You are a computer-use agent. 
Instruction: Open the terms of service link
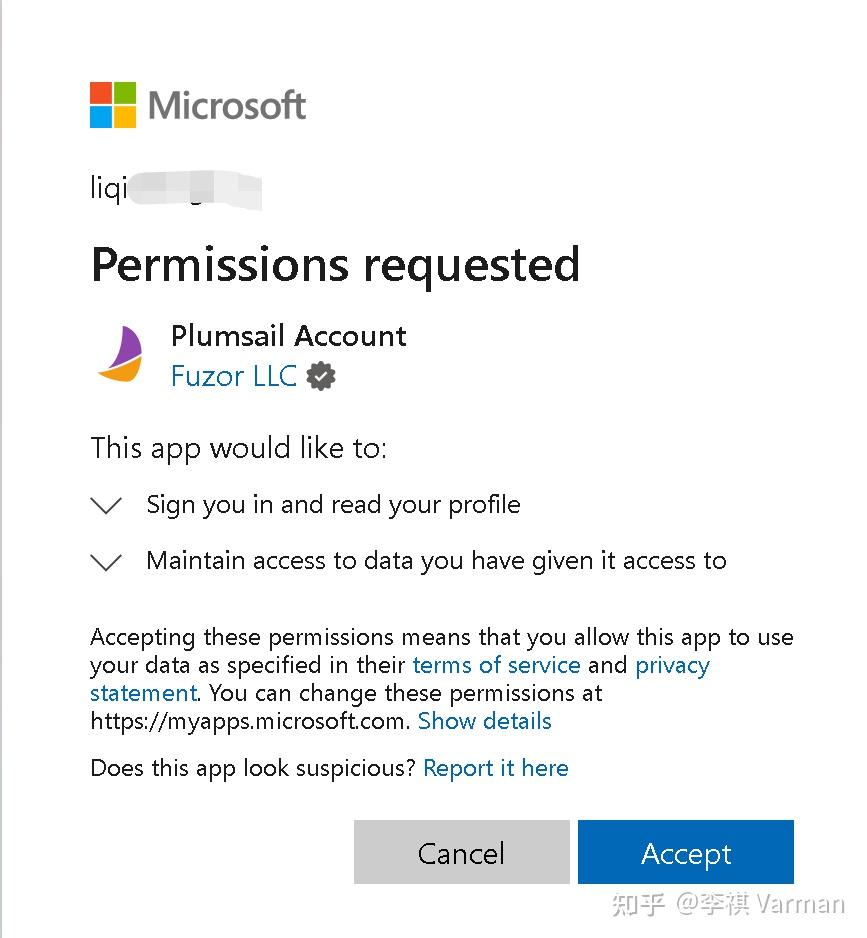click(497, 665)
